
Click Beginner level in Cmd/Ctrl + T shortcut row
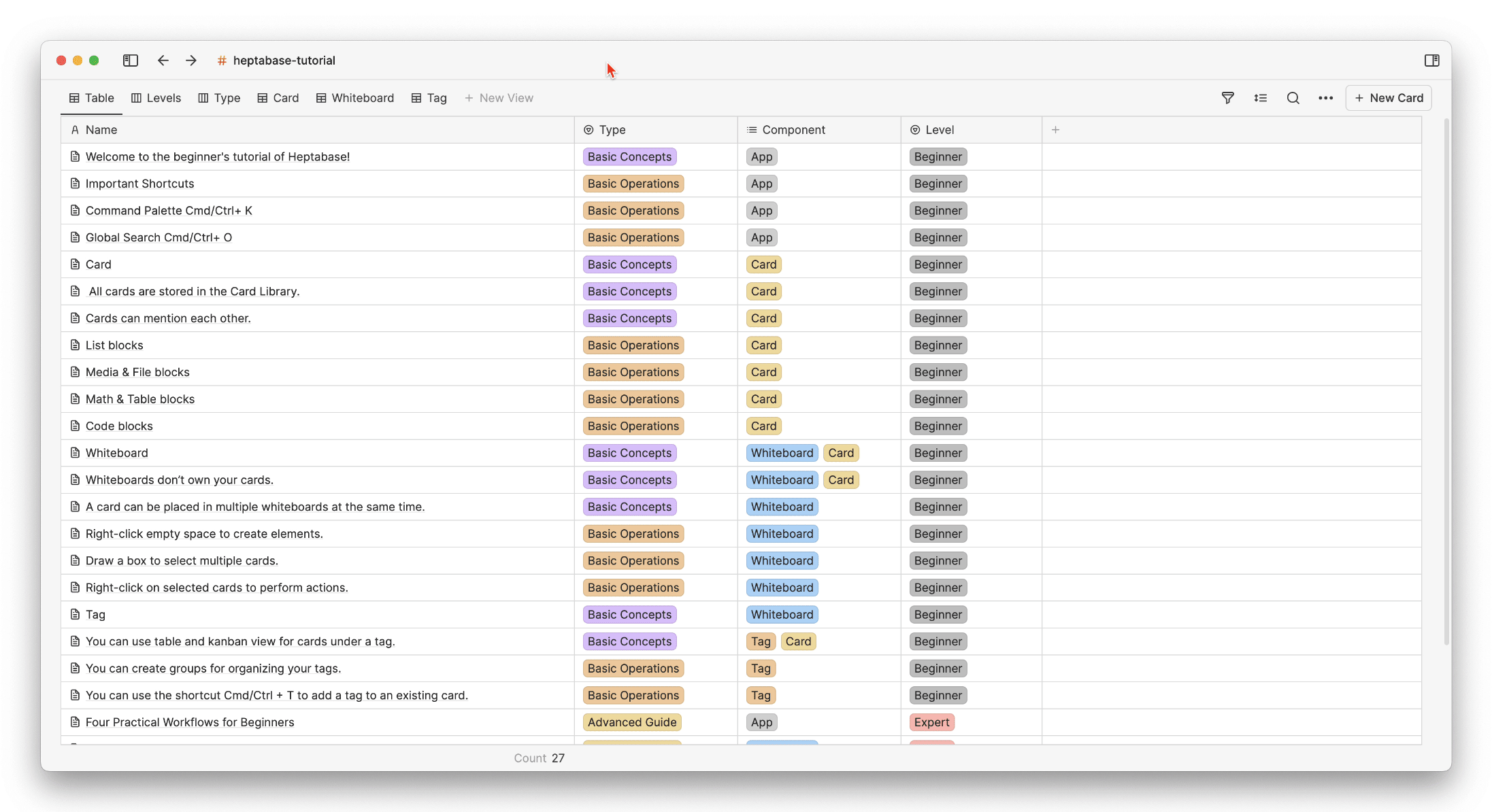(938, 695)
